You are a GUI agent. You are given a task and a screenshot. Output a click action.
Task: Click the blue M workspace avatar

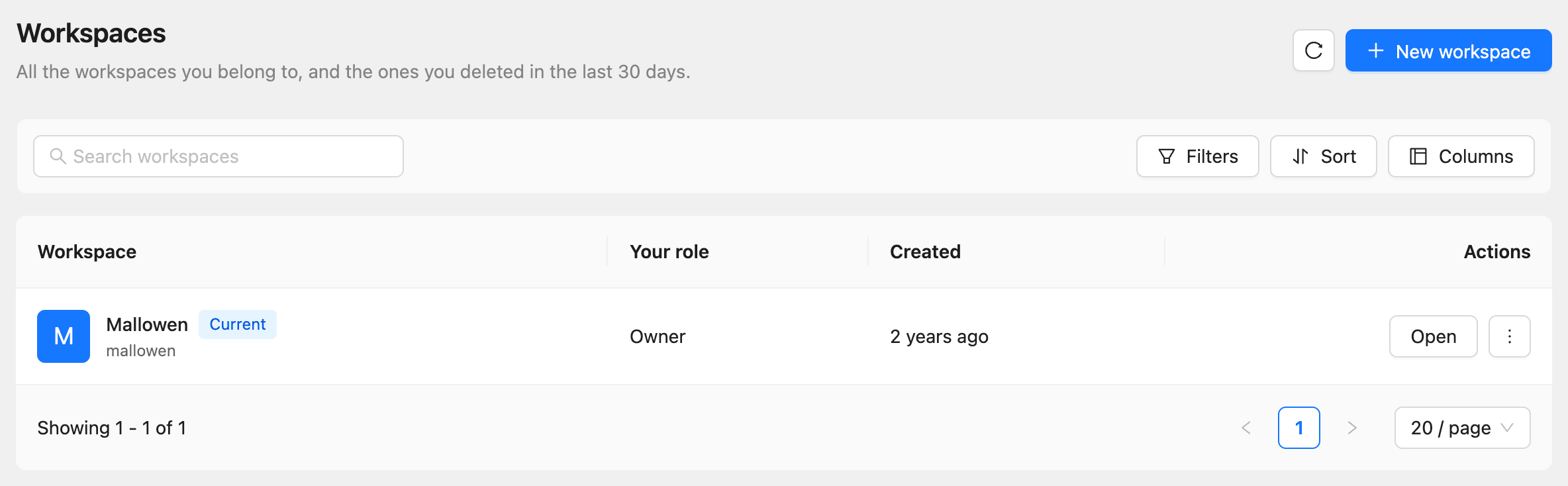click(x=64, y=336)
